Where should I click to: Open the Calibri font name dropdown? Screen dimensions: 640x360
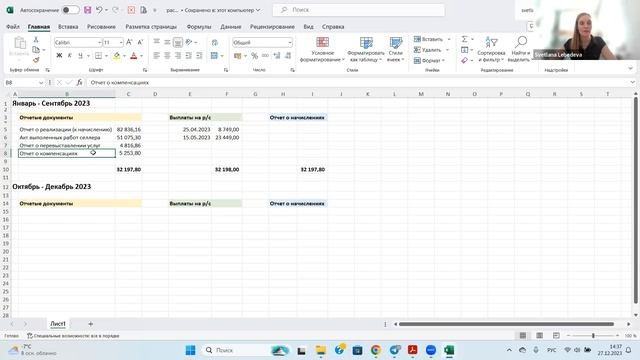pyautogui.click(x=99, y=42)
